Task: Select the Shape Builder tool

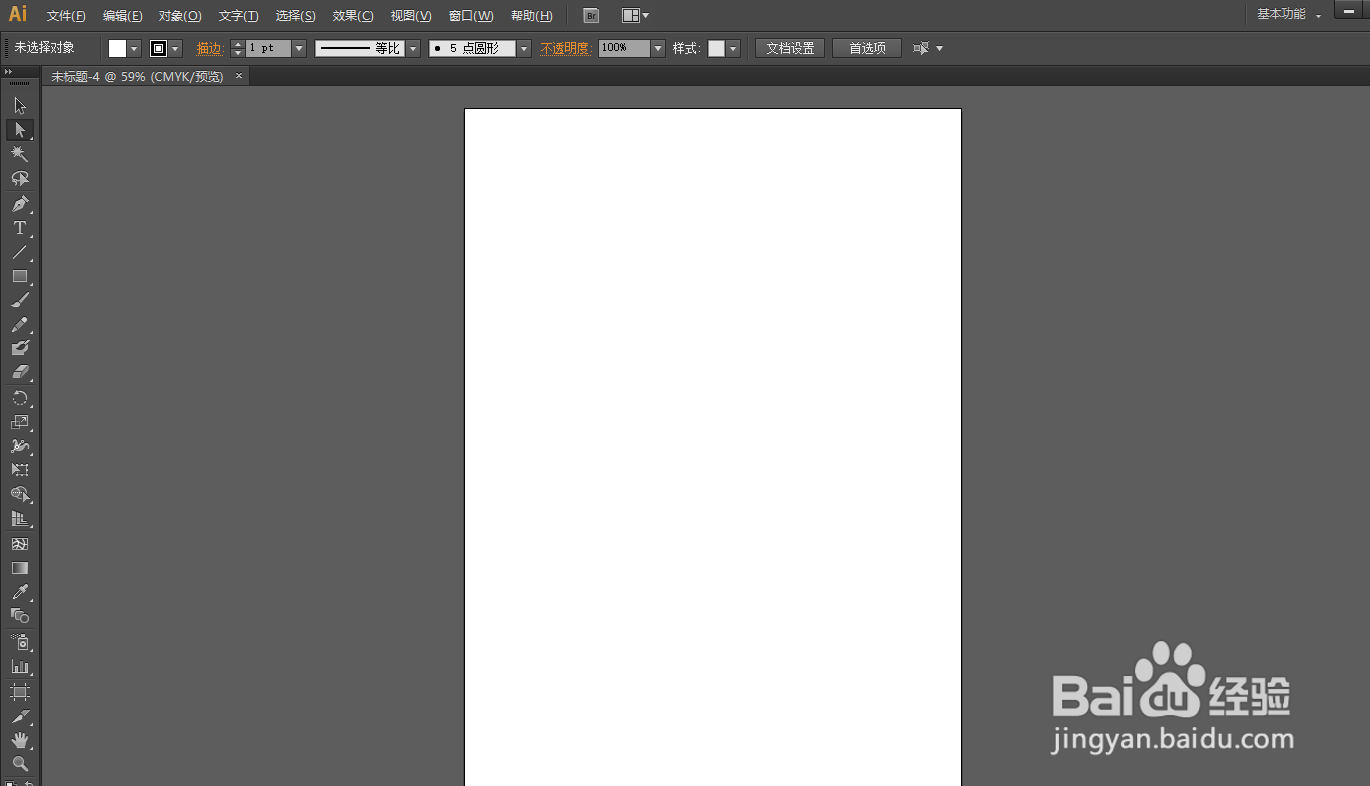Action: [x=20, y=495]
